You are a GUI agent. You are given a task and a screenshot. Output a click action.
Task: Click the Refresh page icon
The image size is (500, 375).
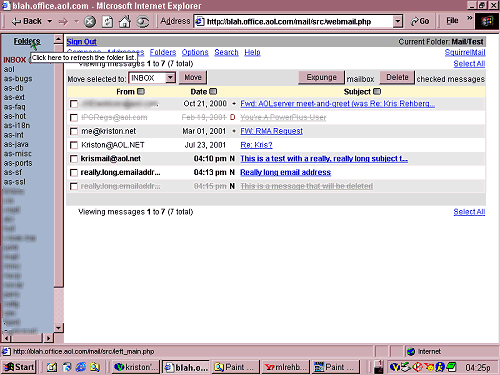click(107, 22)
